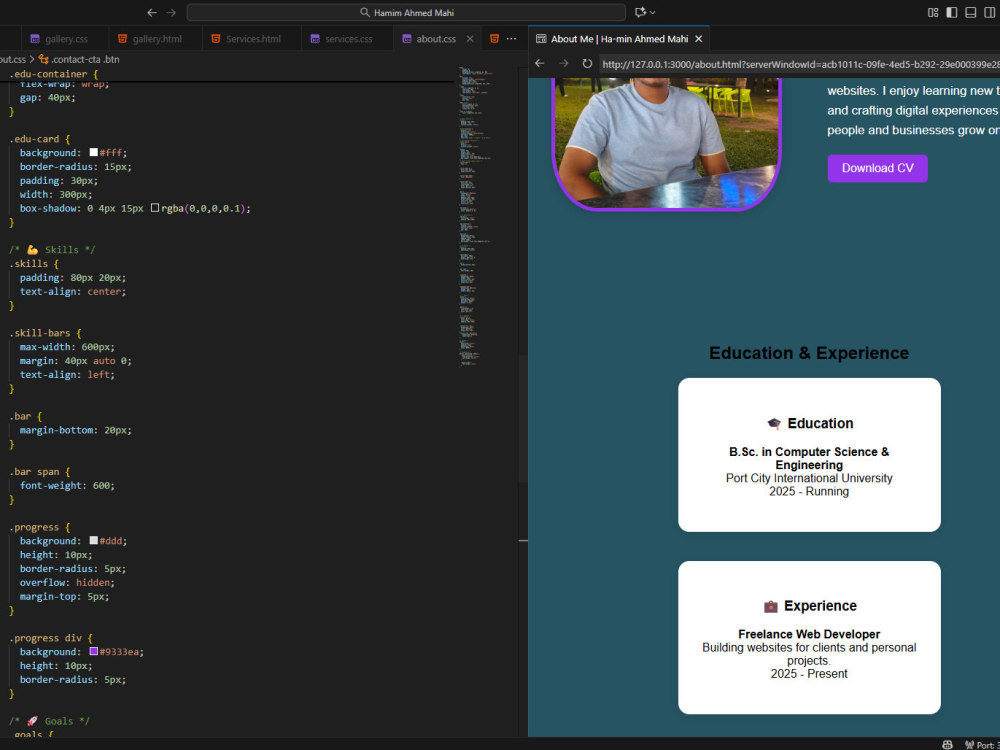
Task: Open the #fff color swatch in .edu-card
Action: click(x=94, y=152)
